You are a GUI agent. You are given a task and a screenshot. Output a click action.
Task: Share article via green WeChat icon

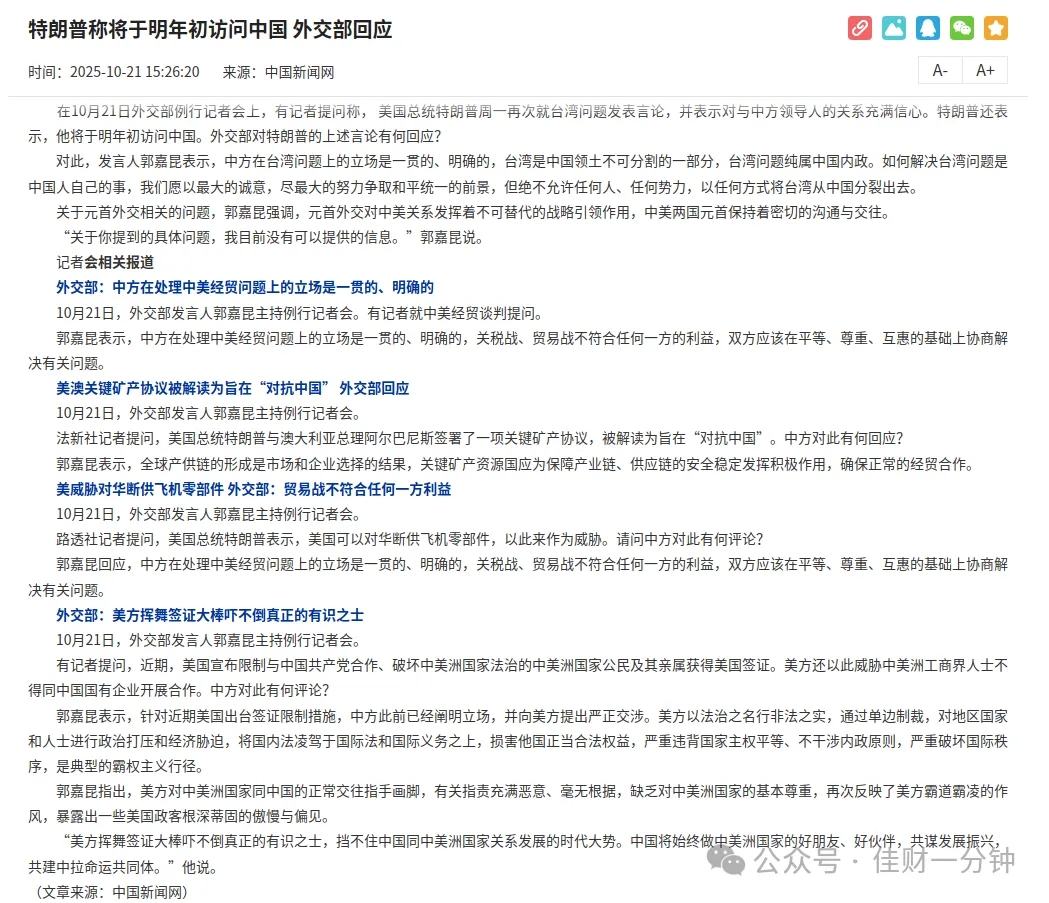(962, 28)
